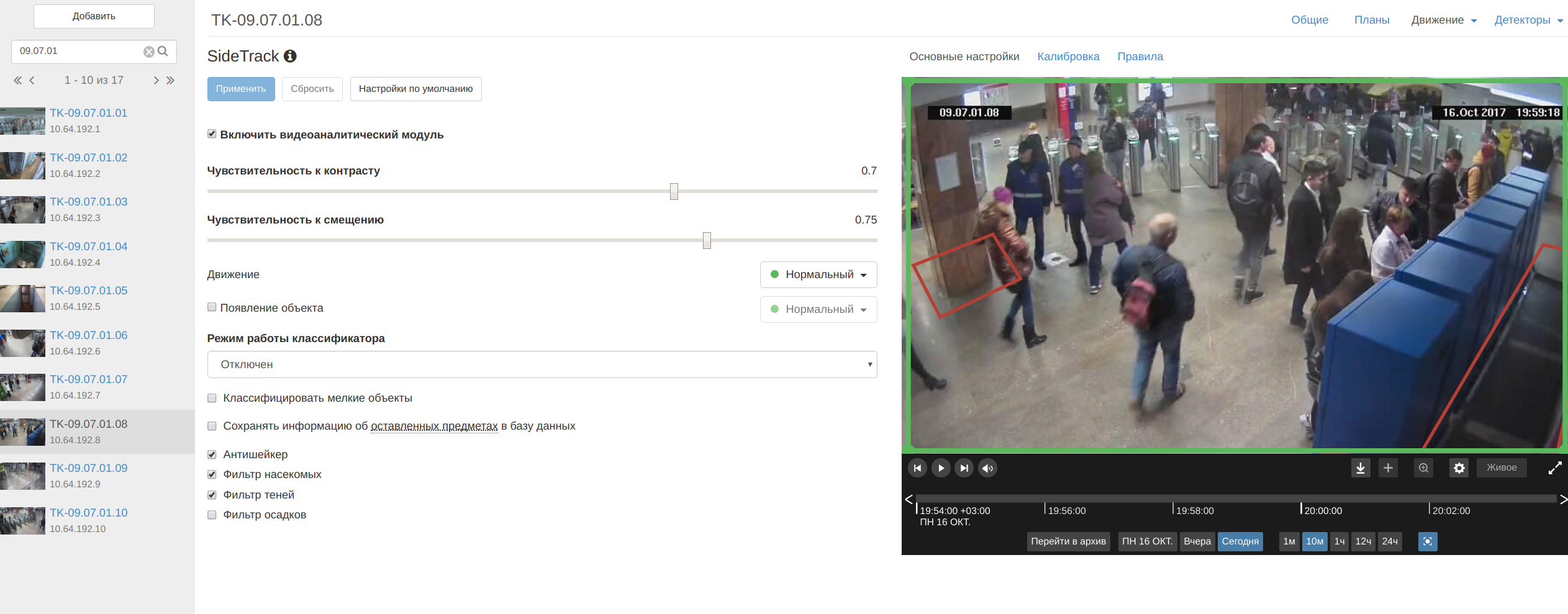Viewport: 1568px width, 614px height.
Task: Switch player to Живое mode
Action: [x=1502, y=467]
